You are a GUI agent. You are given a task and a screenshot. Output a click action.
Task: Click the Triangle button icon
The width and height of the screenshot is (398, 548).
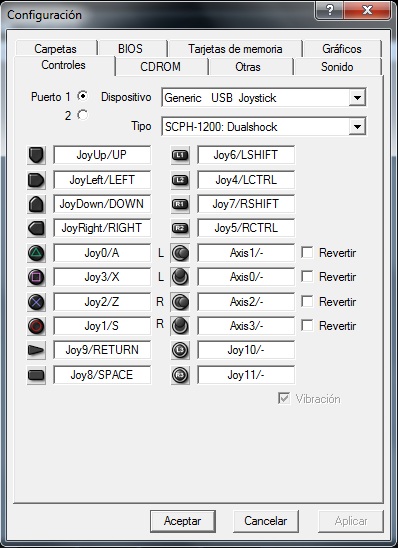click(x=36, y=253)
